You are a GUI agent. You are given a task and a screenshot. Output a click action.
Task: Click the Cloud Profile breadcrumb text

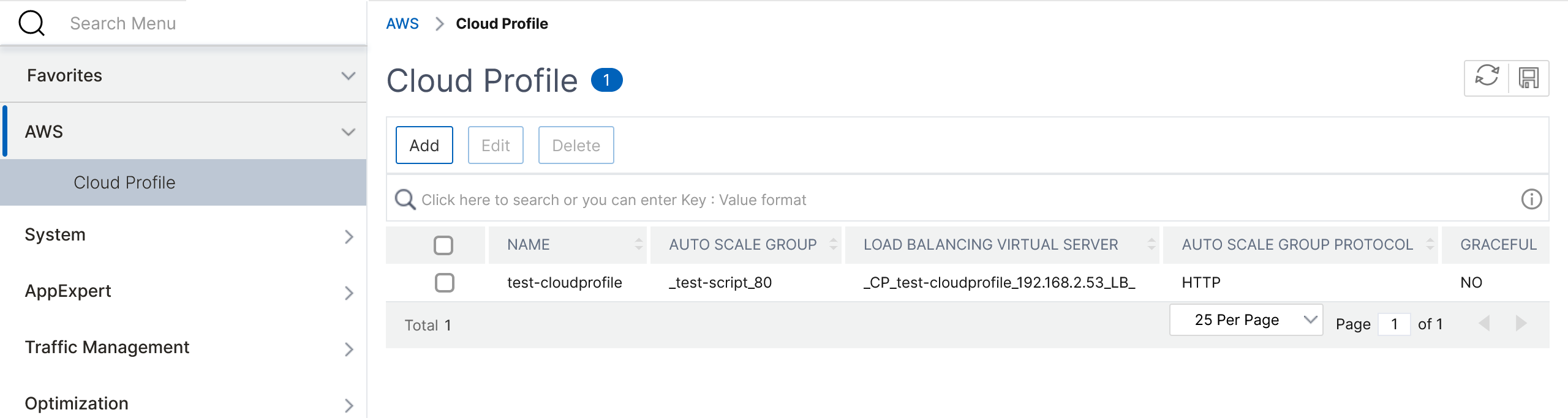pos(502,24)
